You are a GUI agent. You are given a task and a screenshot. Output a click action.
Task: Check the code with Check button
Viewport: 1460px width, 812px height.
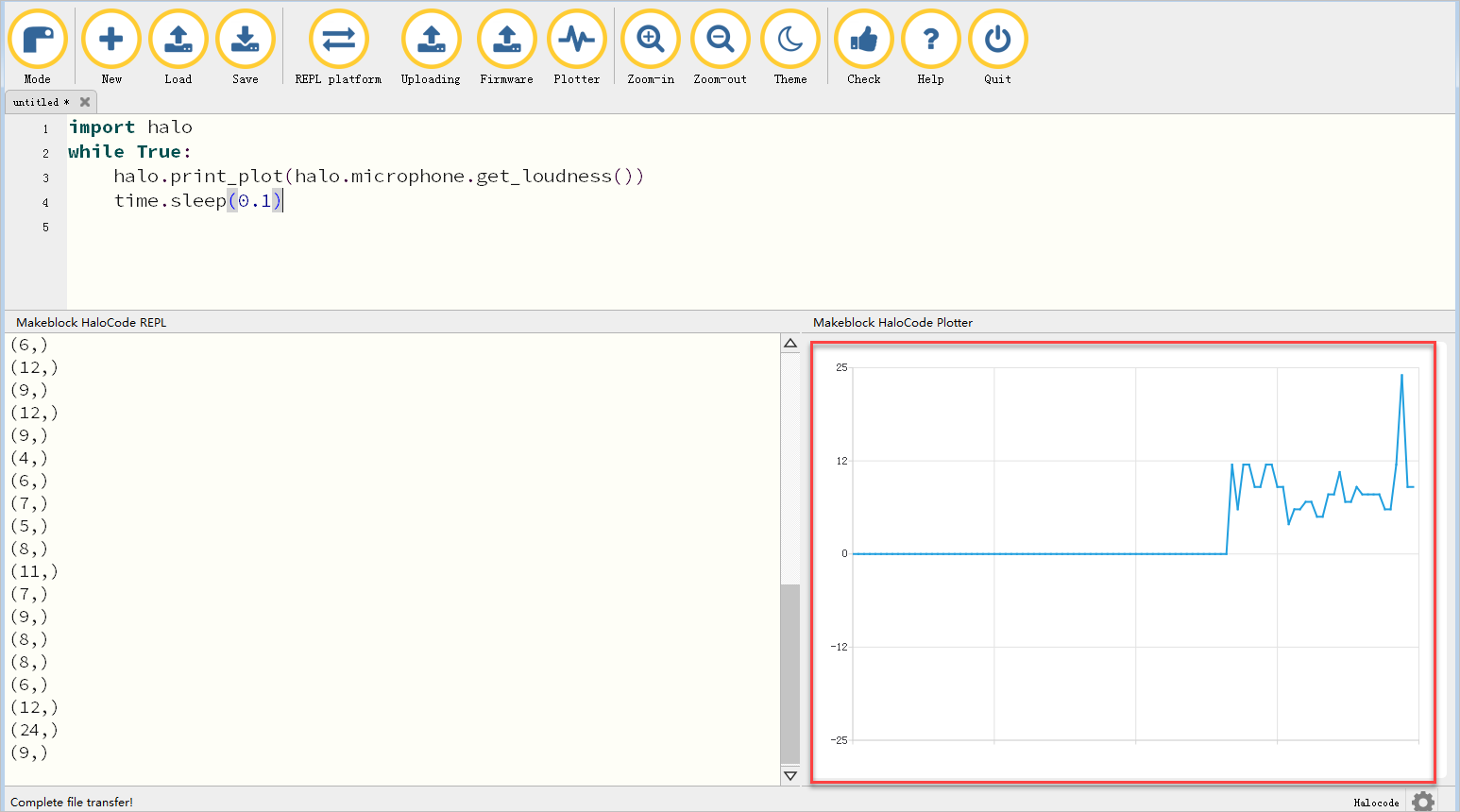(864, 40)
